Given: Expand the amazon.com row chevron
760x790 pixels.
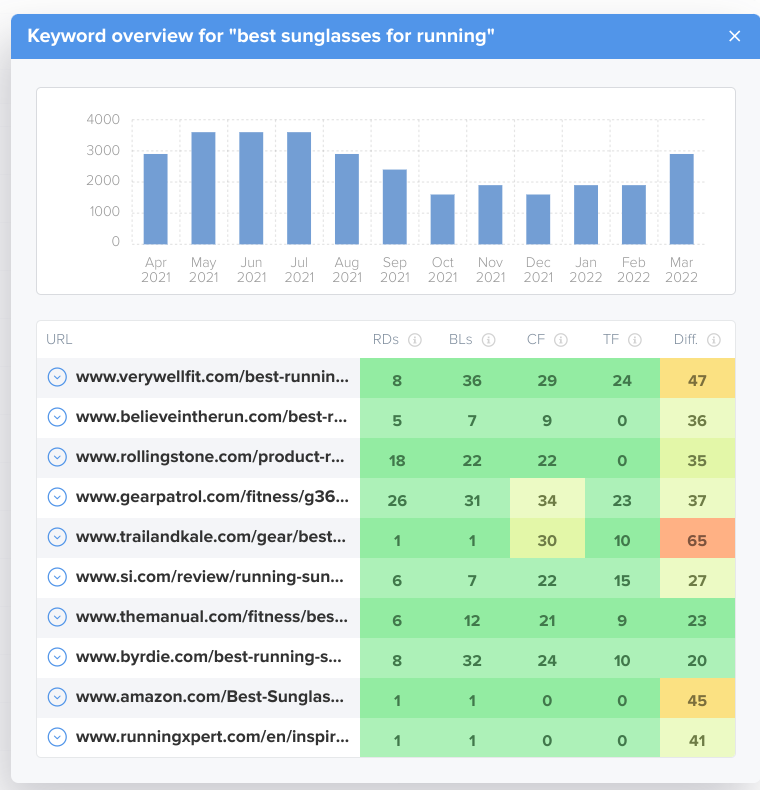Looking at the screenshot, I should click(x=57, y=697).
